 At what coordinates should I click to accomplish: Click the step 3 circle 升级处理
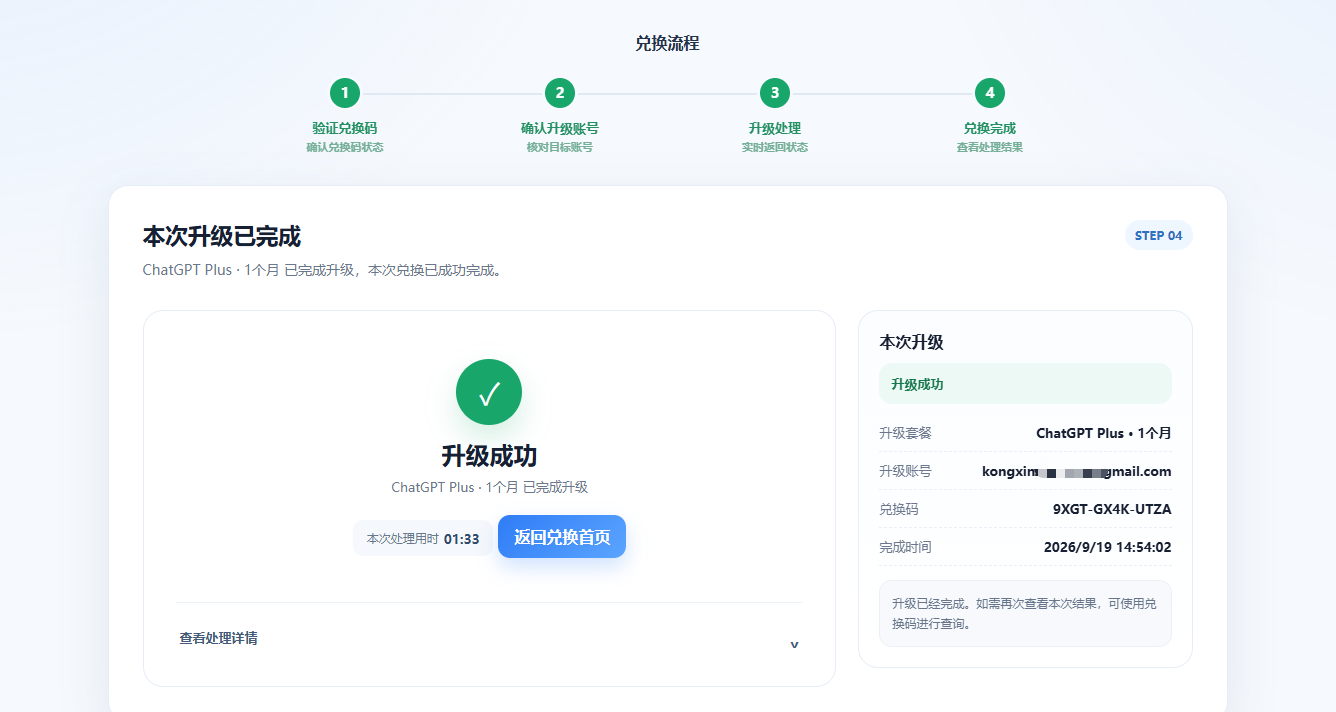click(775, 93)
